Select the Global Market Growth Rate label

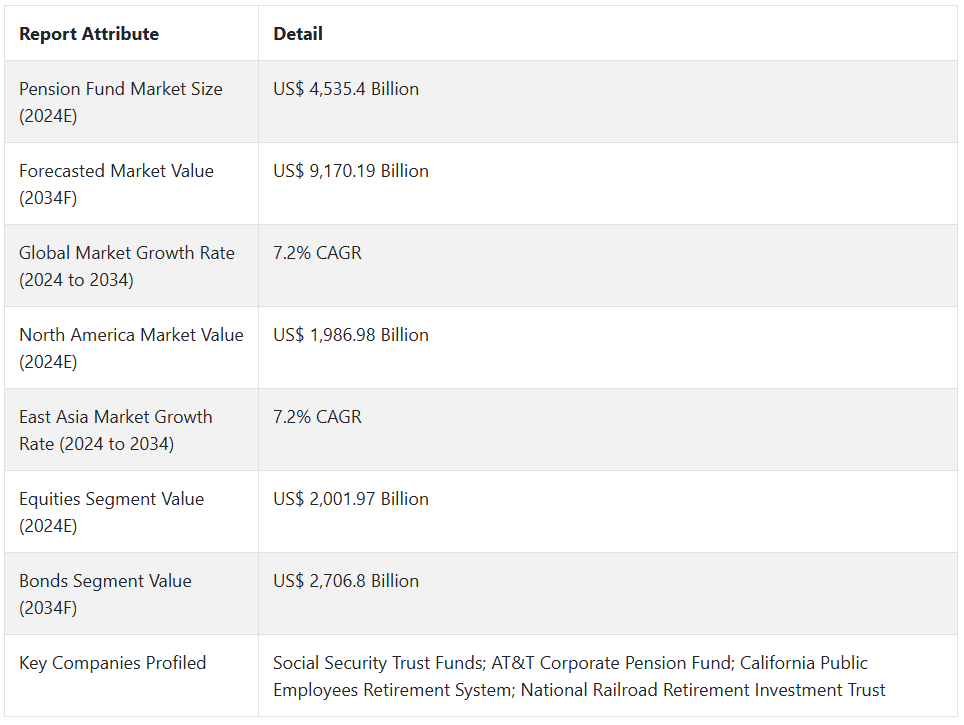(127, 266)
